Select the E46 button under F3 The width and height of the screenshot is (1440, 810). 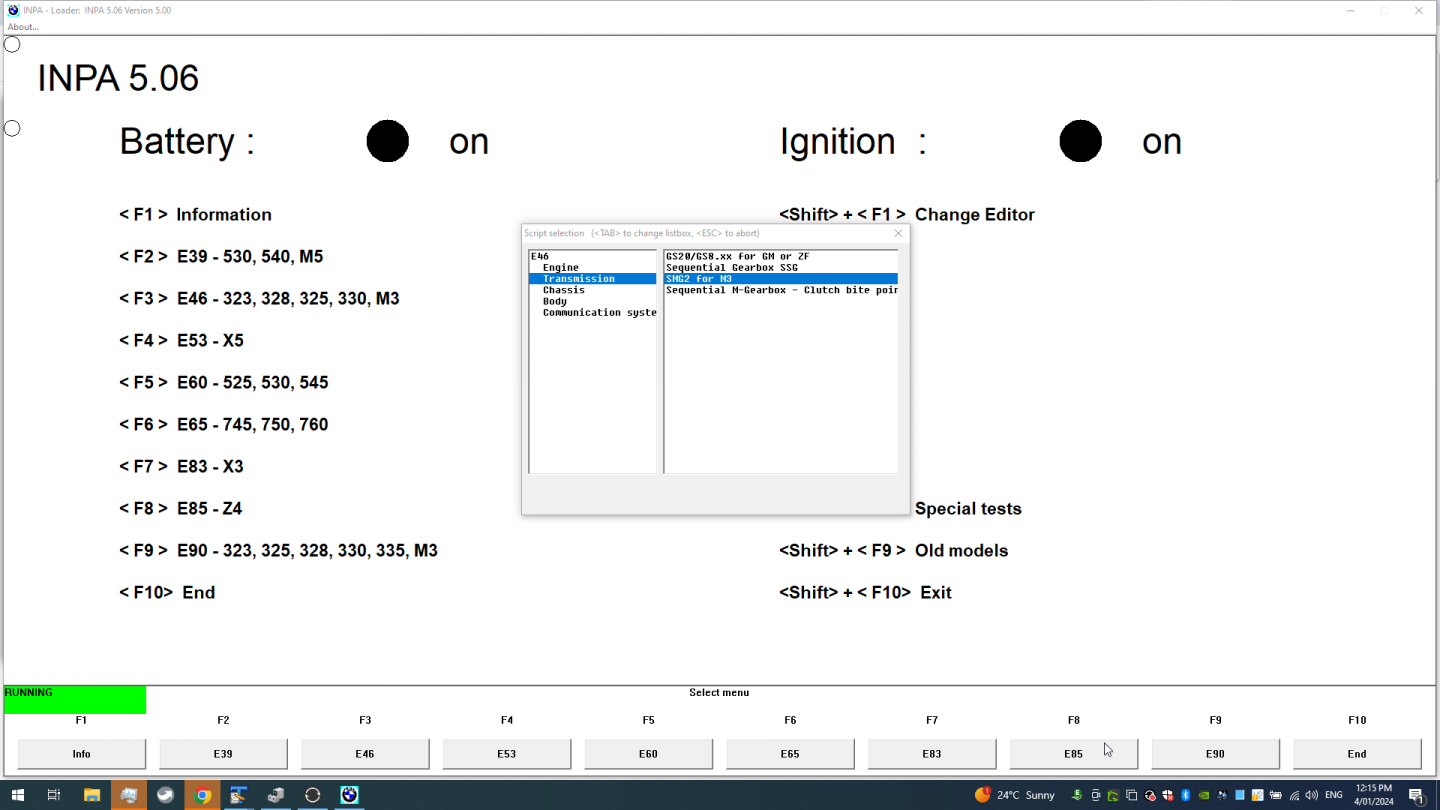[x=365, y=754]
